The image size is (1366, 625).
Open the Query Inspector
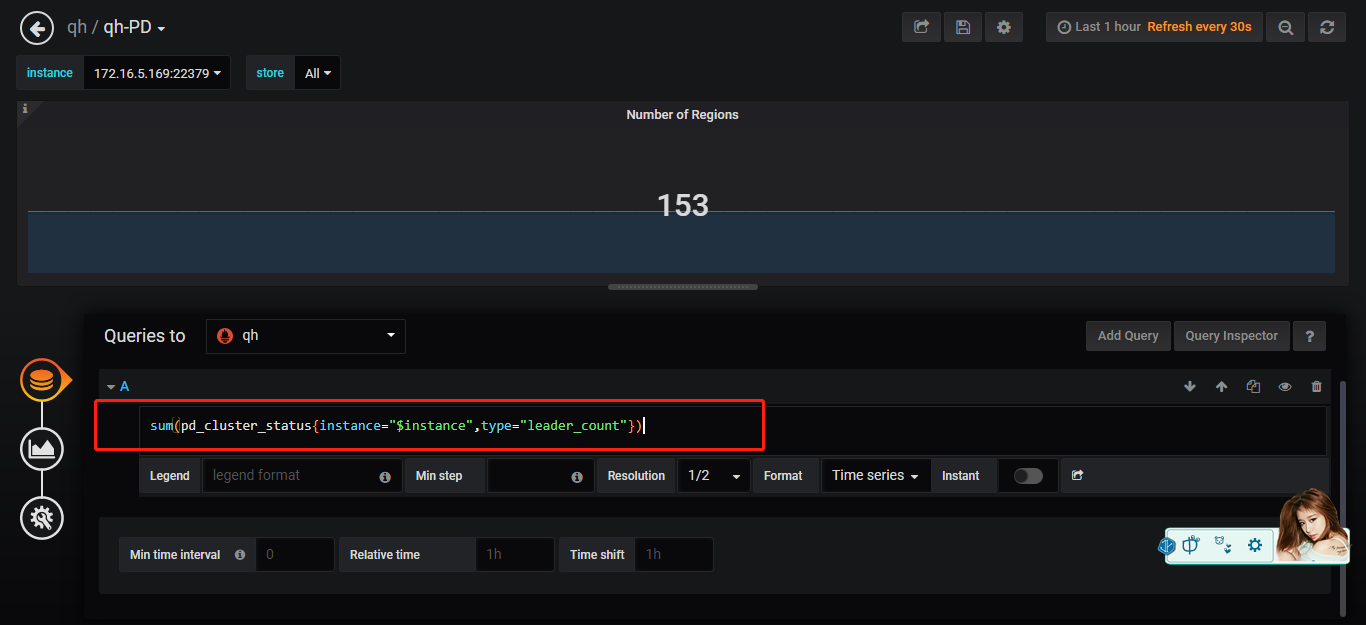click(x=1231, y=336)
